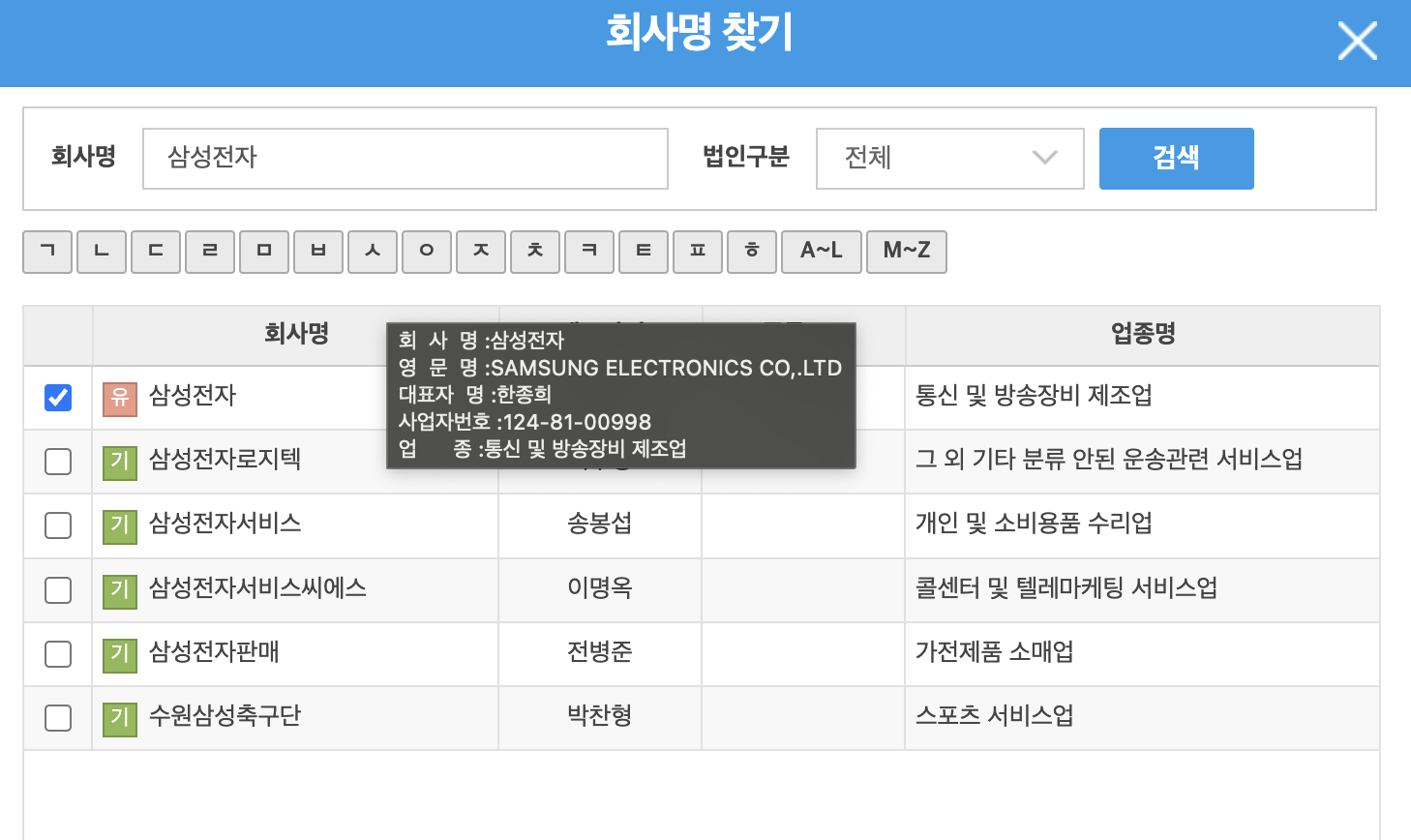Viewport: 1411px width, 840px height.
Task: Click the 기 badge icon beside 삼성전자판매
Action: tap(120, 654)
